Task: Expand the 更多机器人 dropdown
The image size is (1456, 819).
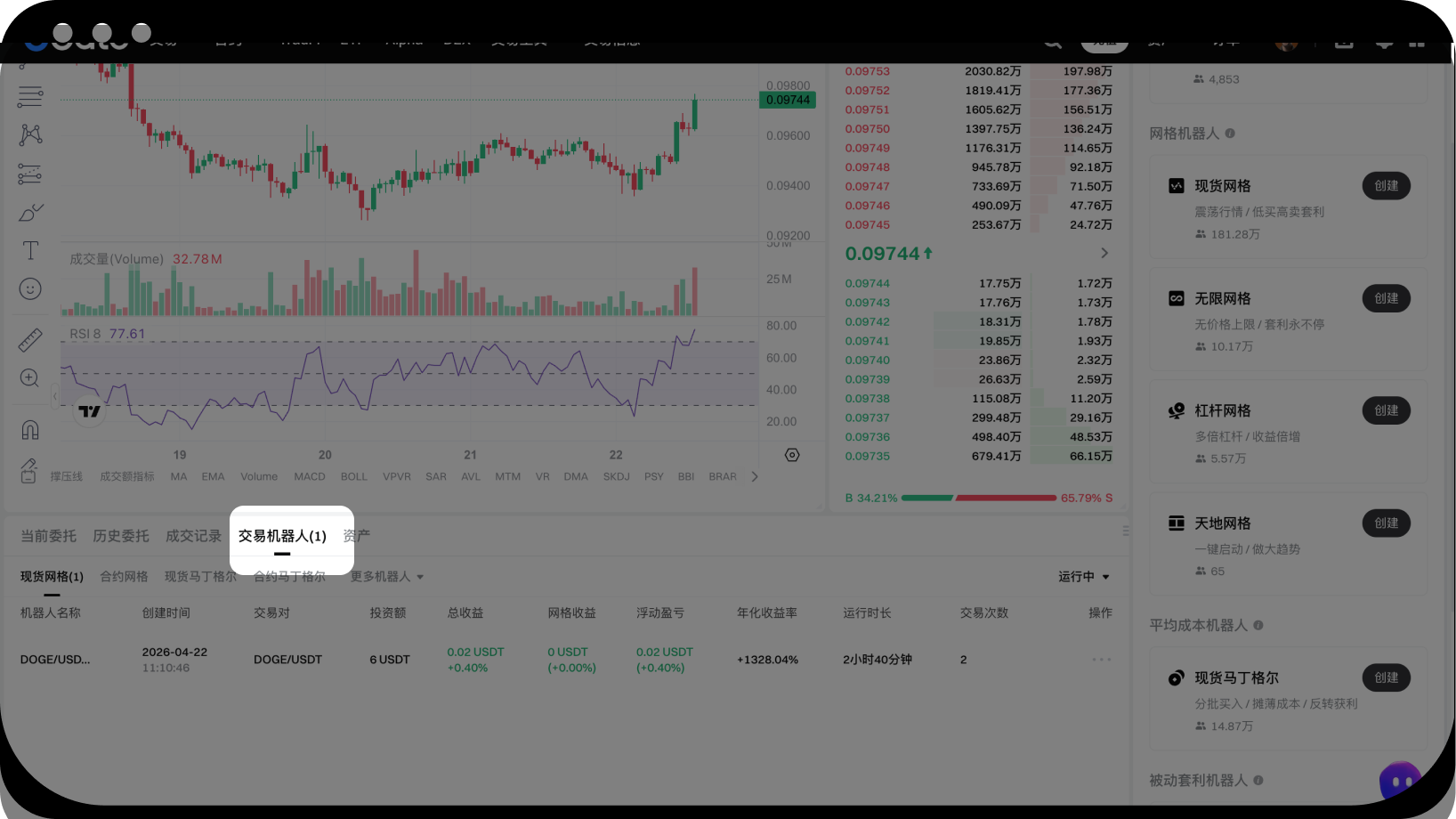Action: (x=386, y=577)
